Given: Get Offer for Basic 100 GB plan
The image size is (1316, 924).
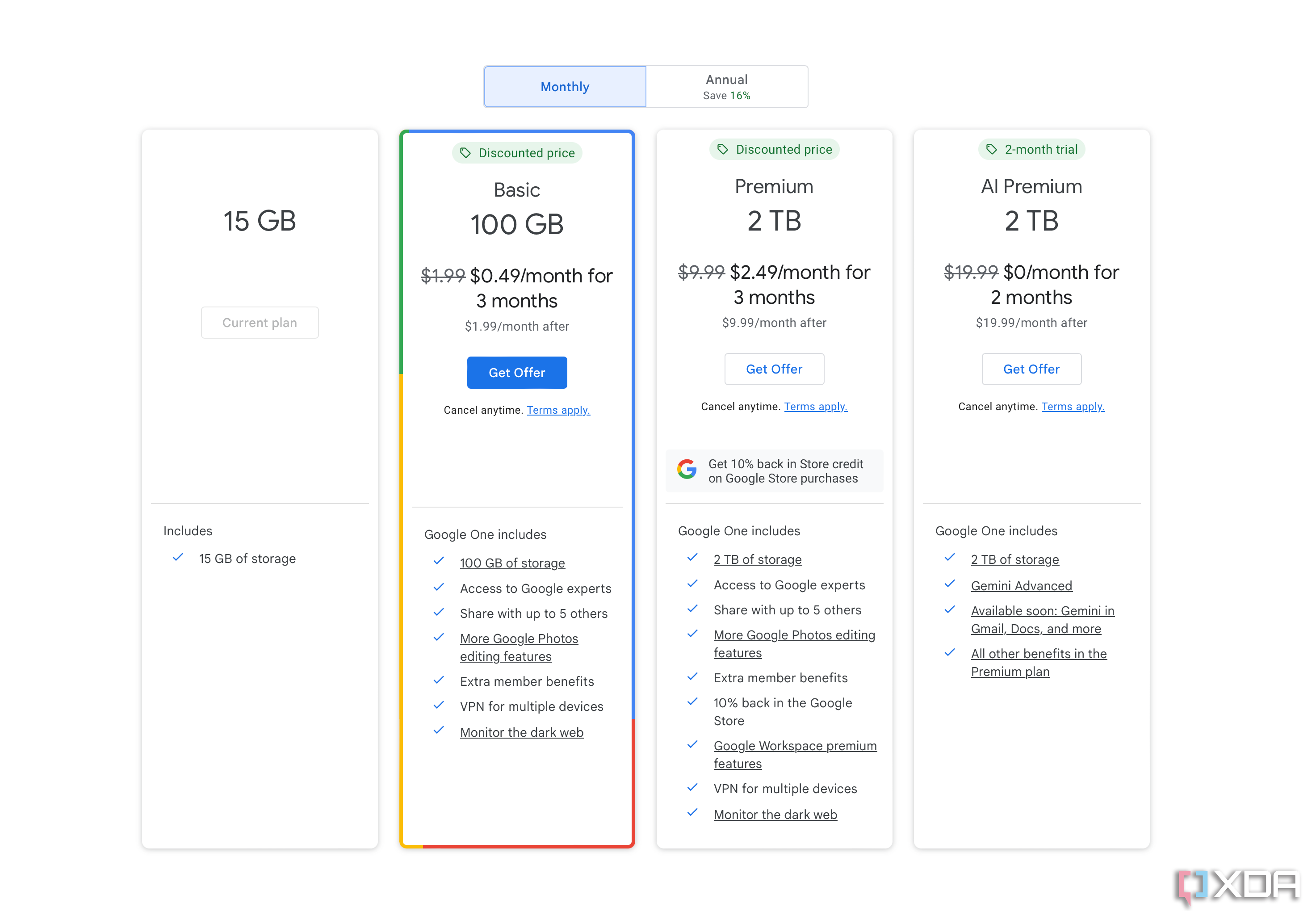Looking at the screenshot, I should pos(517,373).
